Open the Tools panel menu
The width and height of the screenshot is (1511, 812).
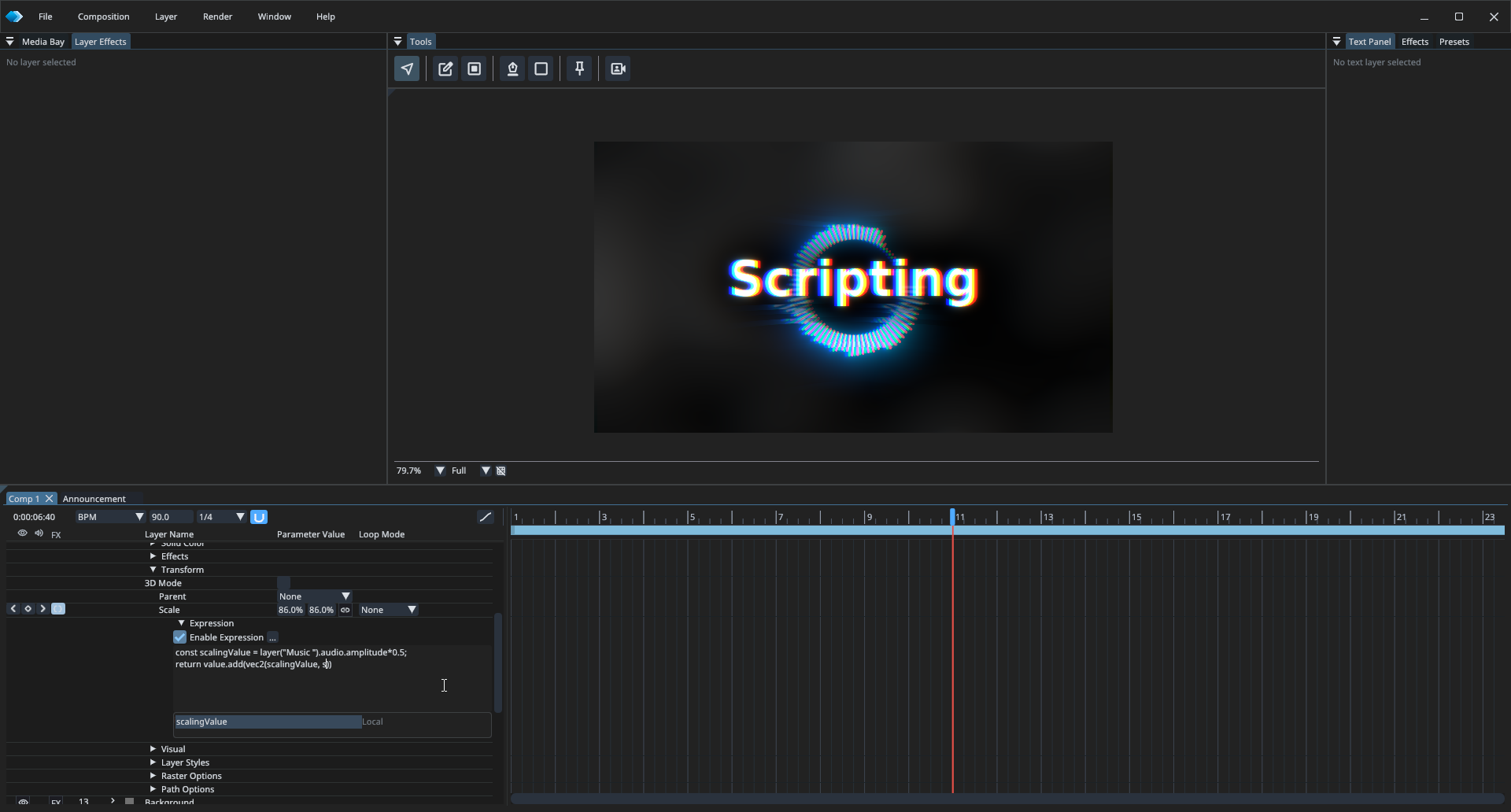pos(397,42)
